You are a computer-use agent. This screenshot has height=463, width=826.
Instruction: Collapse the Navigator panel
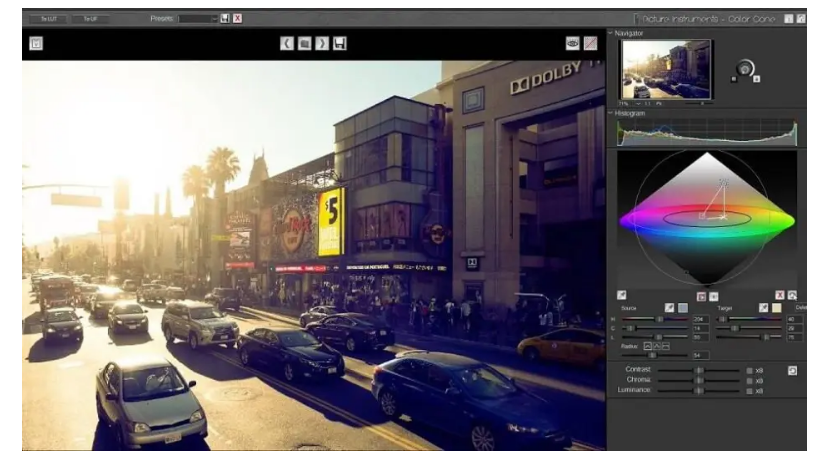coord(611,33)
